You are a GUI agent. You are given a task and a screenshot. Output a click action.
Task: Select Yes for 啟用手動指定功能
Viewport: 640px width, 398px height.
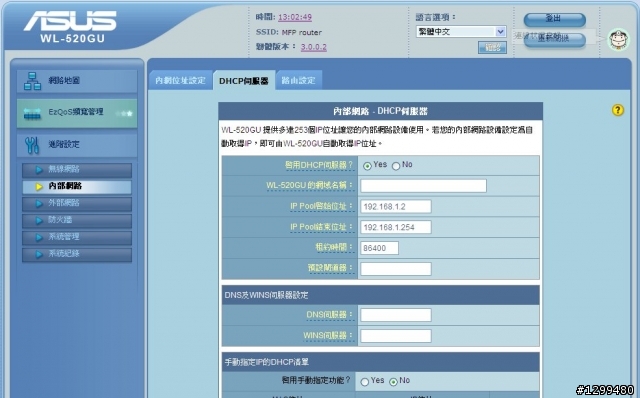pyautogui.click(x=364, y=382)
